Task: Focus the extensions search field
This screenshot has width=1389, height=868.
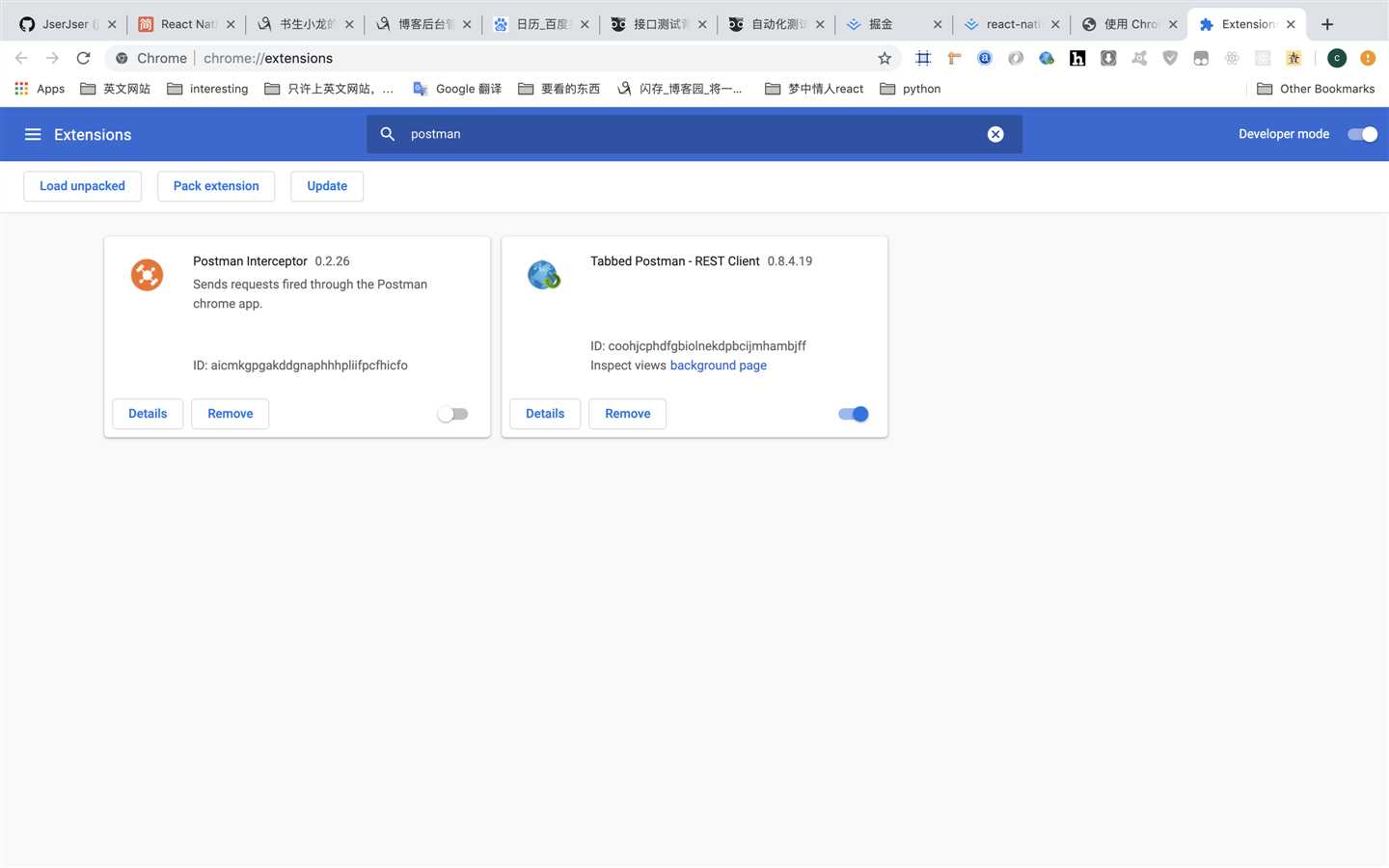Action: pos(694,134)
